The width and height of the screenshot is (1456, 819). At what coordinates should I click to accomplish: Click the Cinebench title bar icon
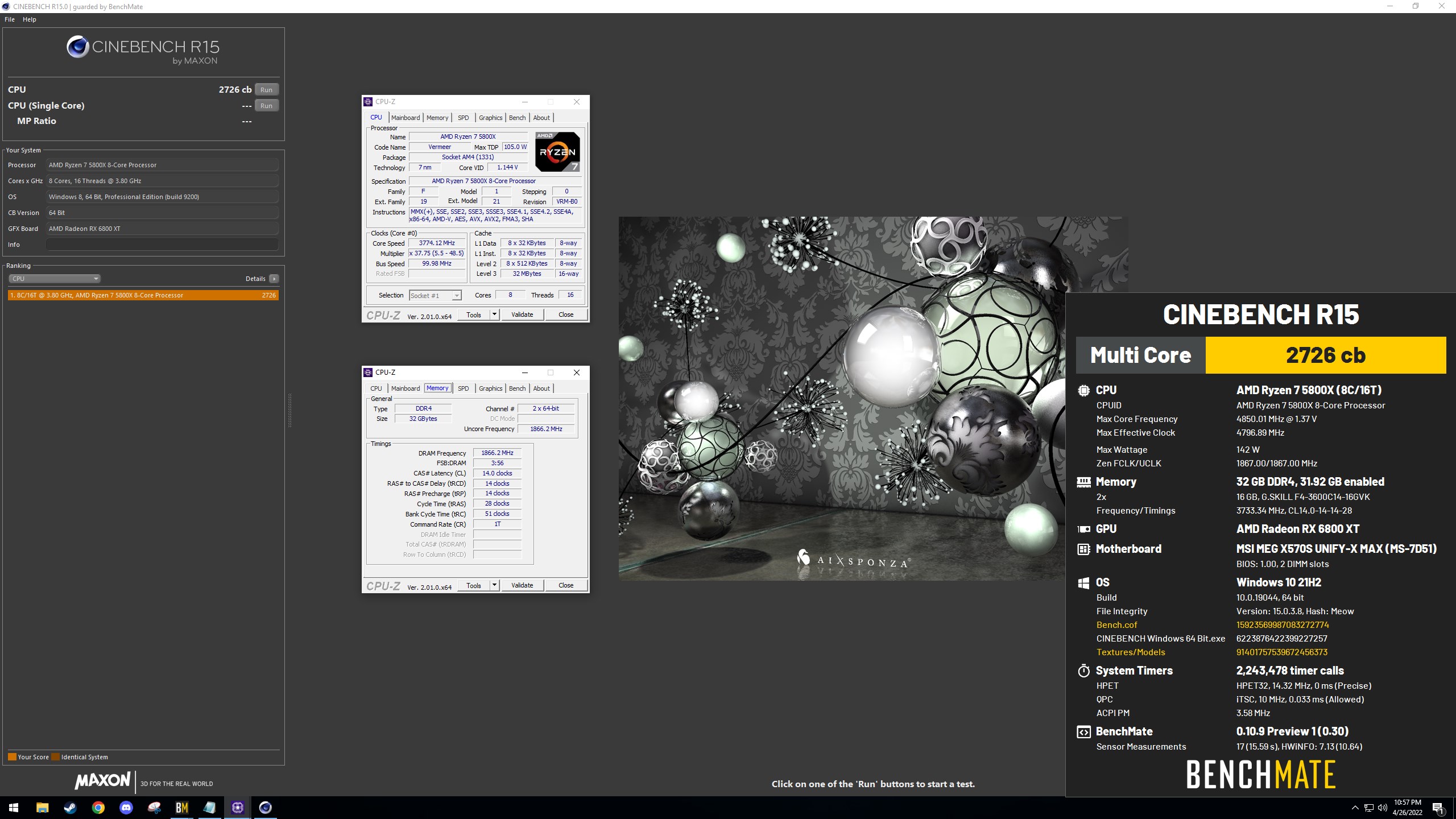(x=6, y=6)
